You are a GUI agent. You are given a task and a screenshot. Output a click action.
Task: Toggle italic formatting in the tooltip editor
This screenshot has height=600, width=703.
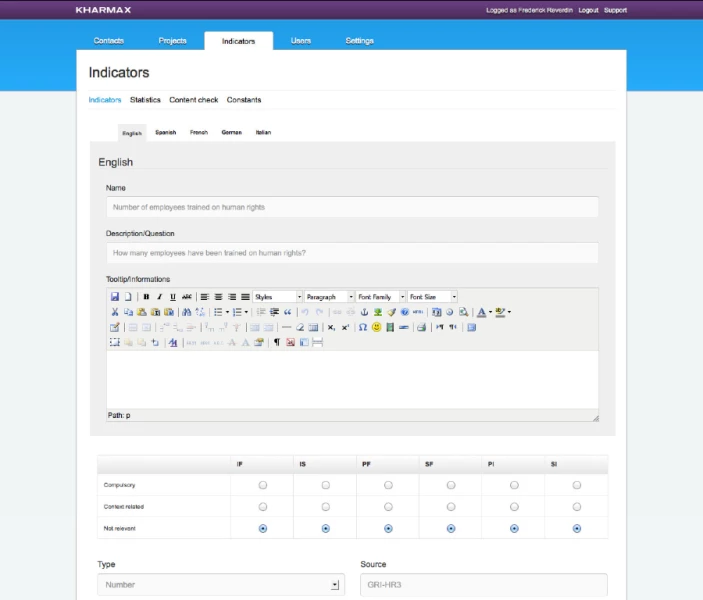[159, 297]
